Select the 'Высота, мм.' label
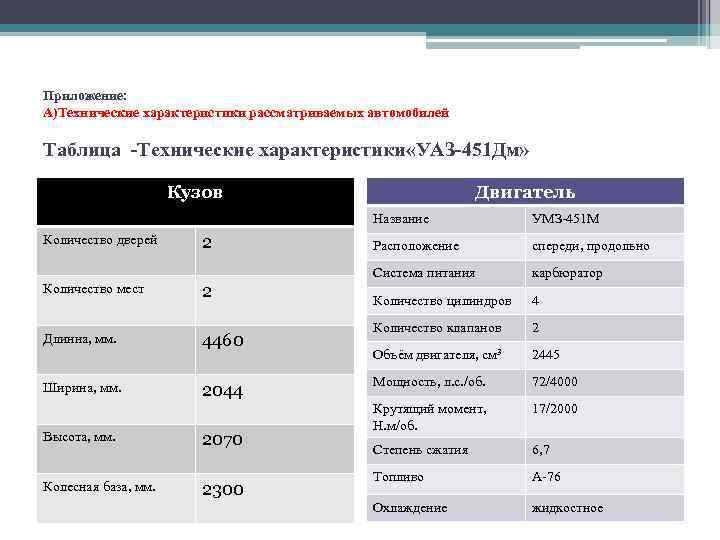This screenshot has width=720, height=540. 79,437
